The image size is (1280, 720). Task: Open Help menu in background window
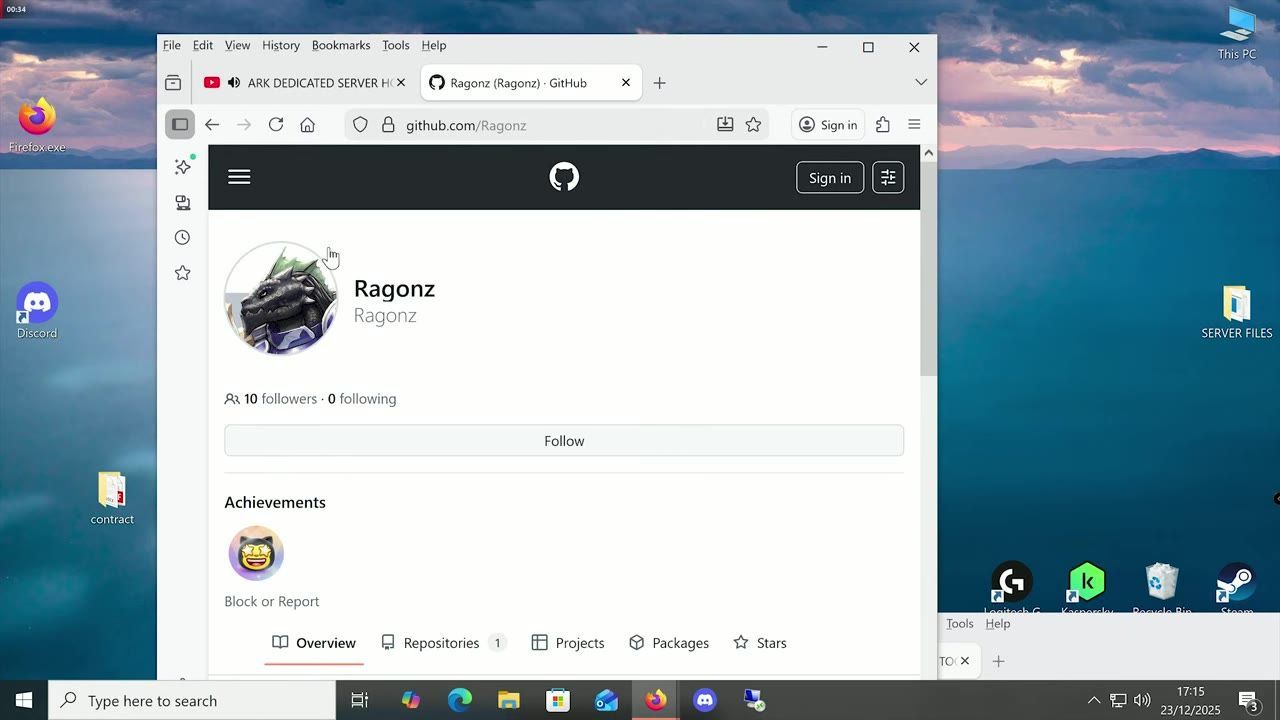998,623
